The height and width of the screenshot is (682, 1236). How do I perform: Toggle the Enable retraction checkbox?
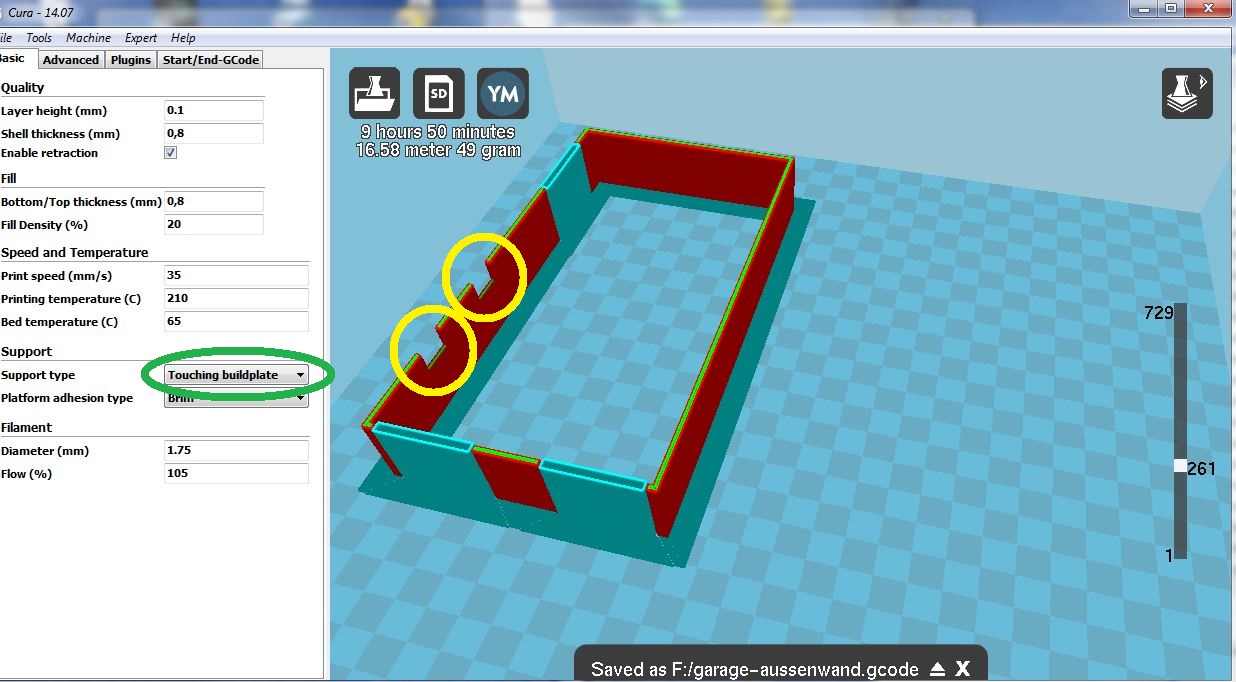pyautogui.click(x=170, y=153)
